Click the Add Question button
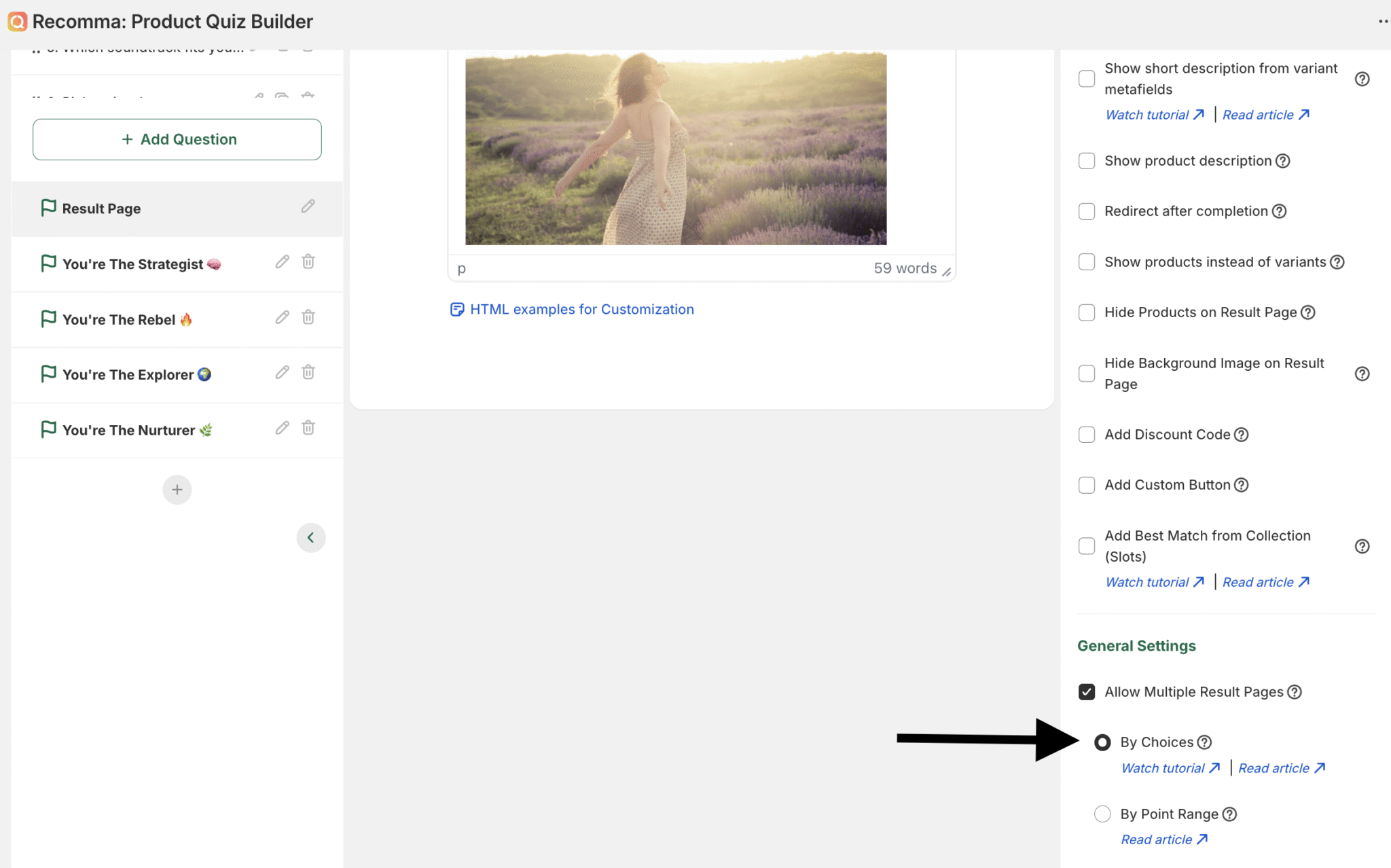This screenshot has height=868, width=1391. 177,139
